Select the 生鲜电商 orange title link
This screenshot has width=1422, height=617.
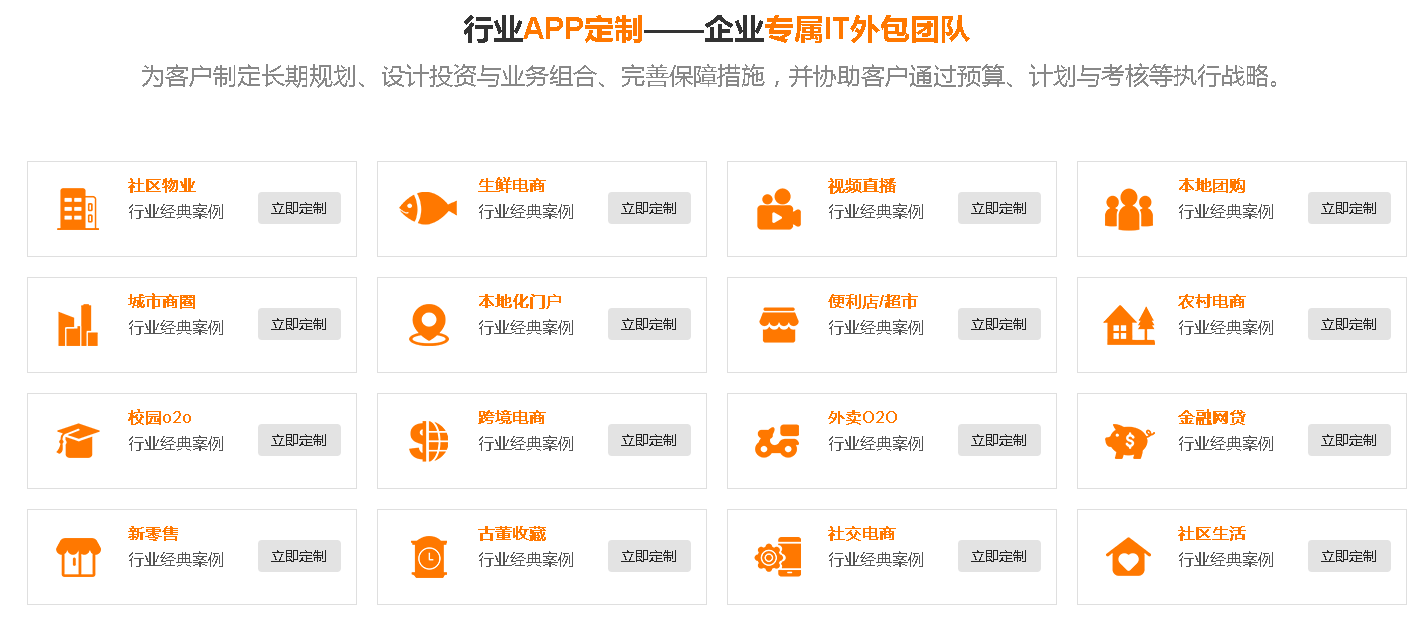(x=512, y=186)
